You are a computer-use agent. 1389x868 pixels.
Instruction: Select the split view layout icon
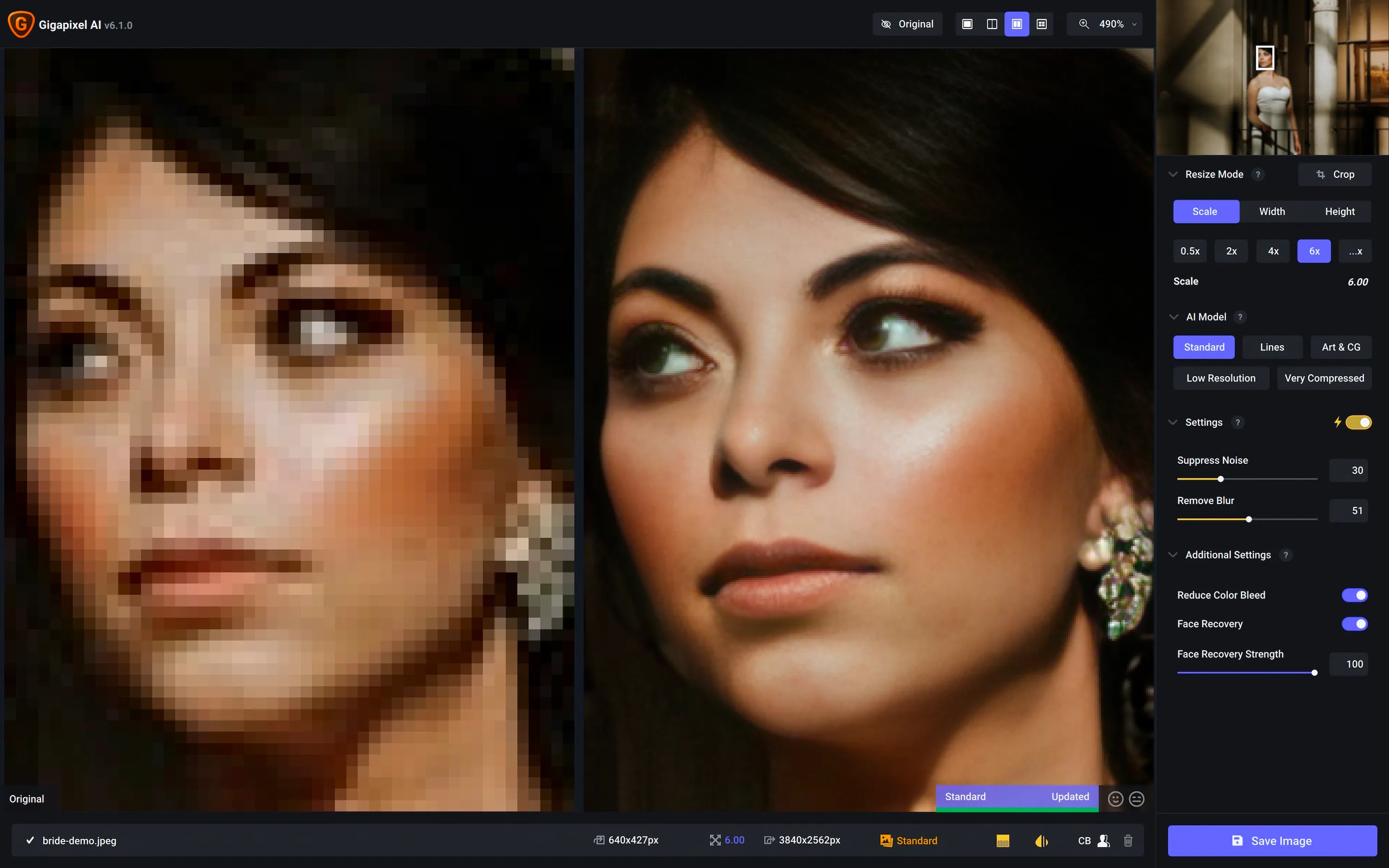pos(992,24)
